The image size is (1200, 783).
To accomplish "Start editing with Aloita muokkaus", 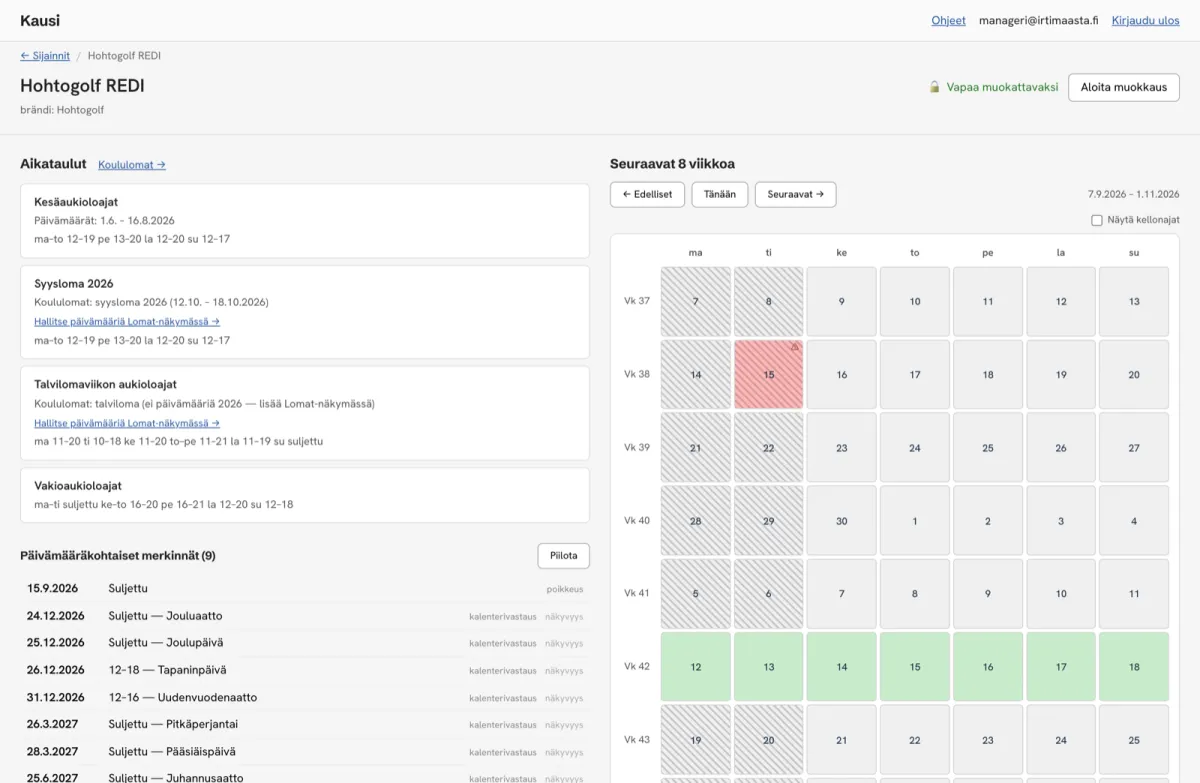I will coord(1124,87).
